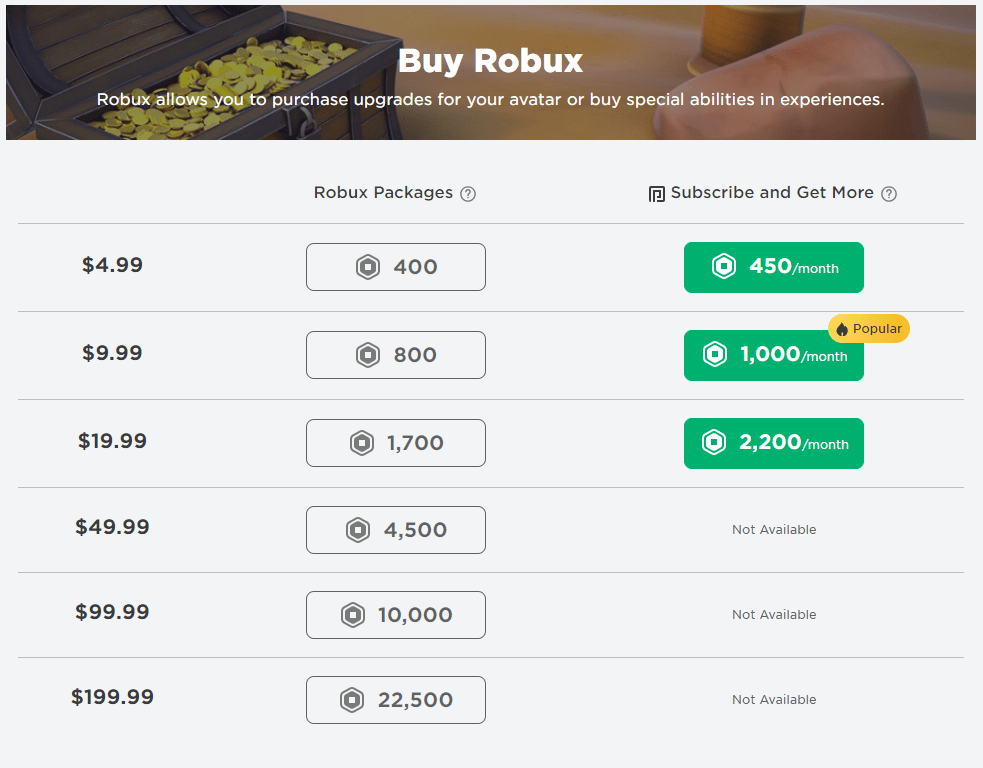Screen dimensions: 983x768
Task: Click Not Available in the $99.99 row
Action: point(774,615)
